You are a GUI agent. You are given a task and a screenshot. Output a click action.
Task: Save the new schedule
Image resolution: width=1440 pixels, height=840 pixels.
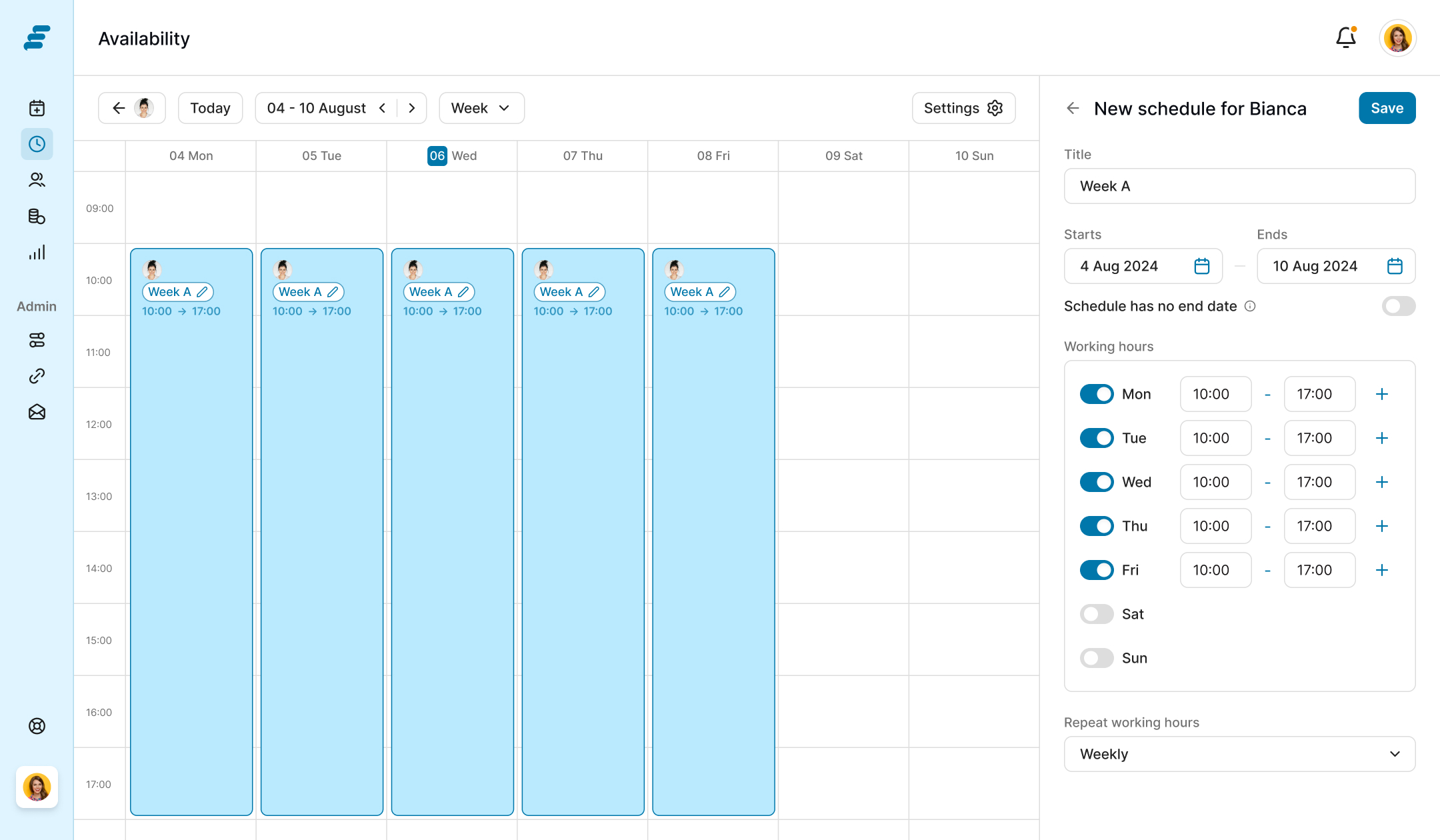(1387, 108)
